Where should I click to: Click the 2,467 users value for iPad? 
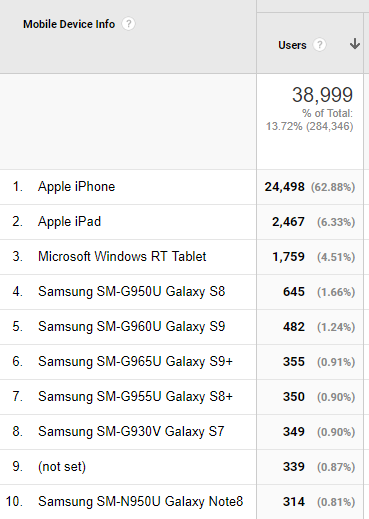[x=288, y=222]
